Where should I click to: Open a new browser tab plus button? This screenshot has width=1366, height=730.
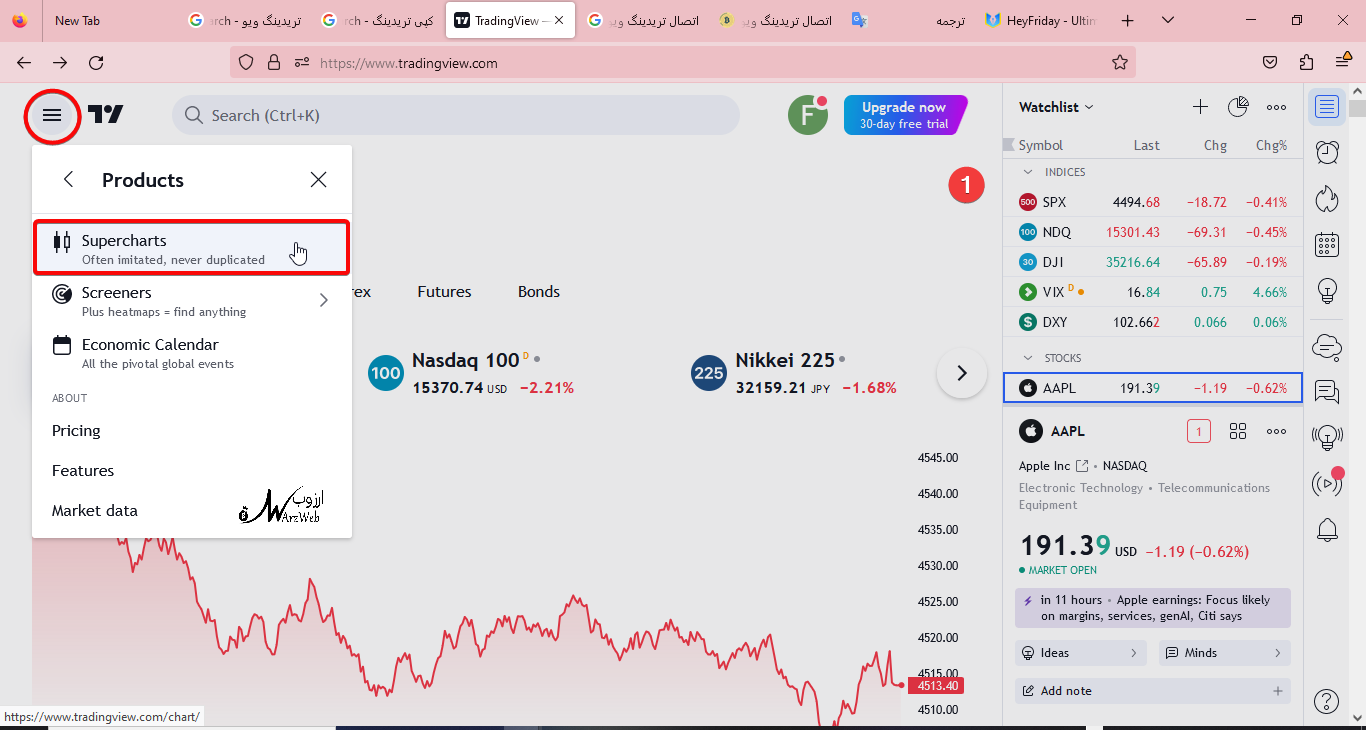[1128, 20]
